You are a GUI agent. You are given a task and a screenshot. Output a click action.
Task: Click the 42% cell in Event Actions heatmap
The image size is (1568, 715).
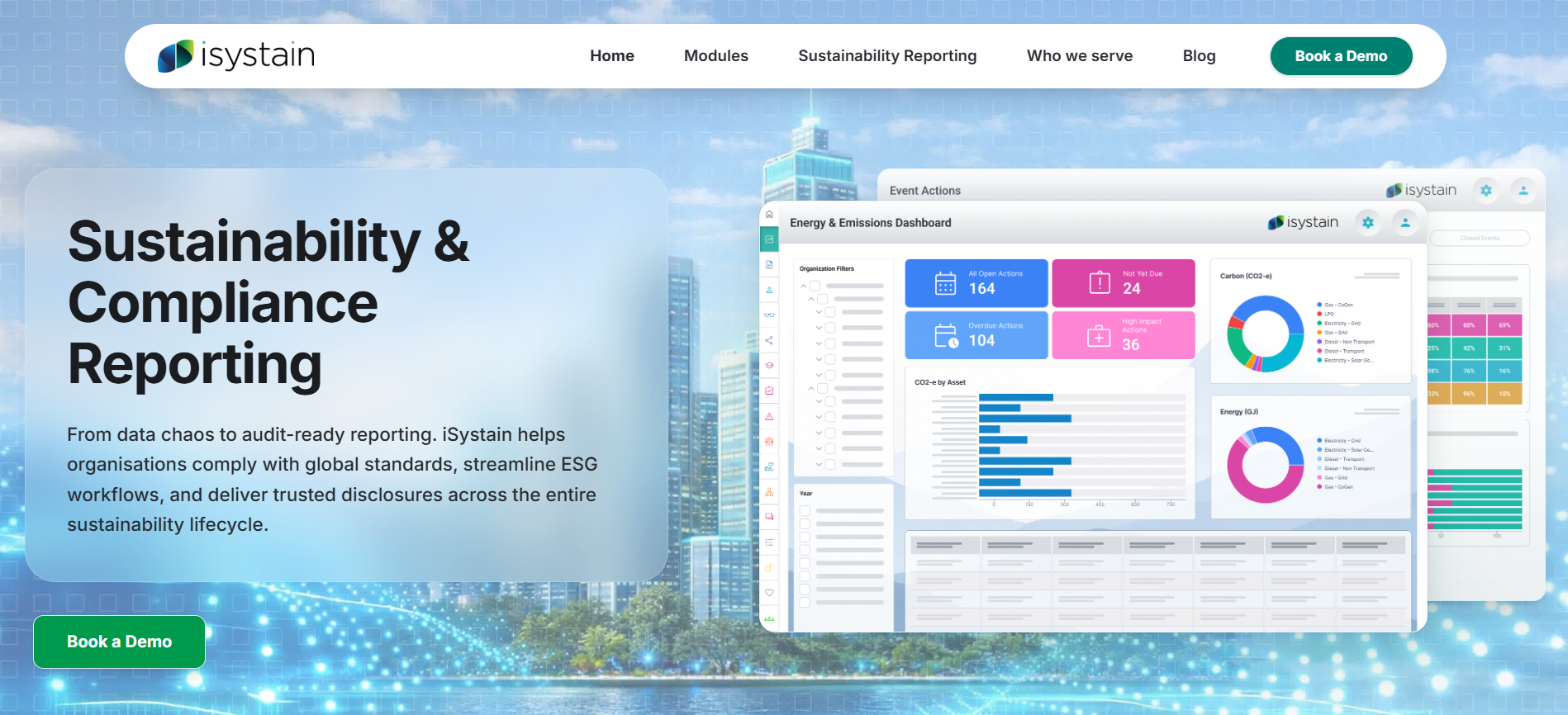1469,348
